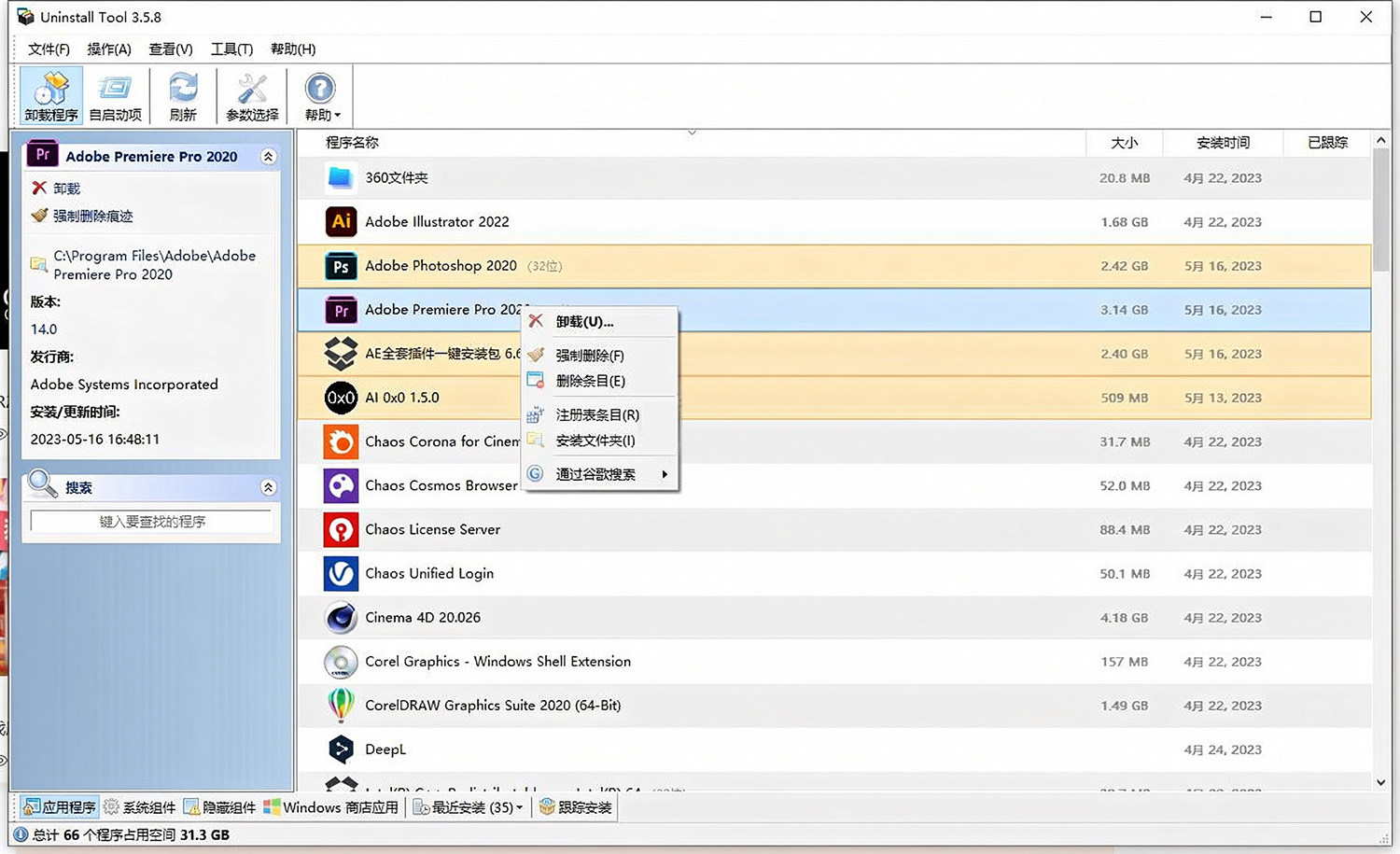The height and width of the screenshot is (854, 1400).
Task: Open the 帮助 toolbar dropdown
Action: pos(322,96)
